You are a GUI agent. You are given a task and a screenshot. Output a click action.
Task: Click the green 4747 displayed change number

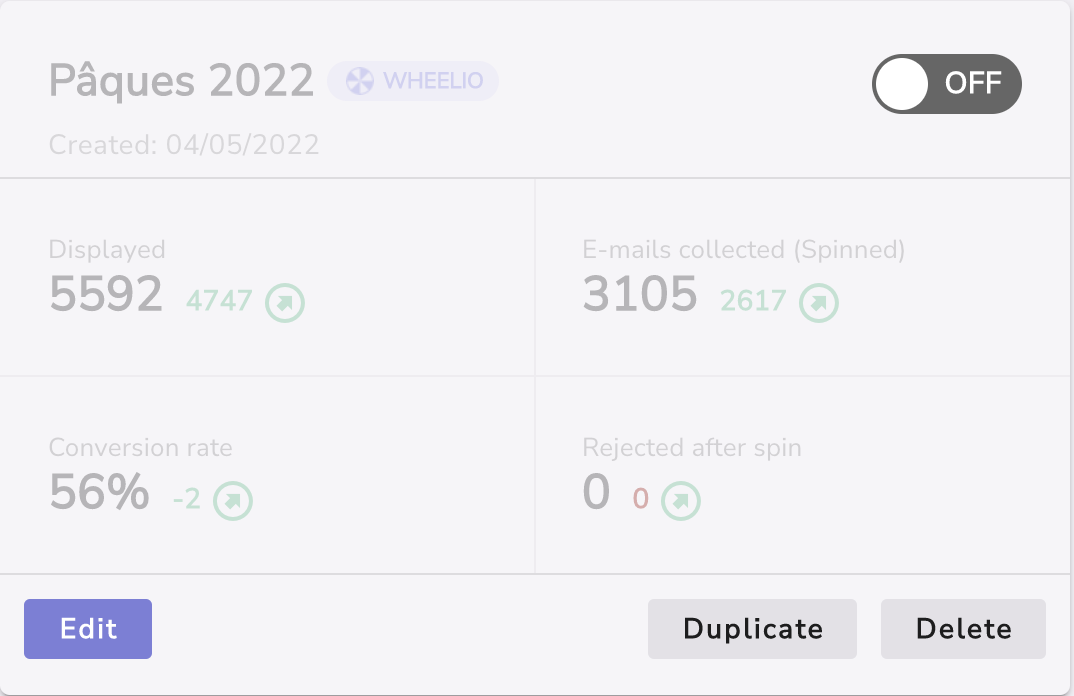[219, 300]
